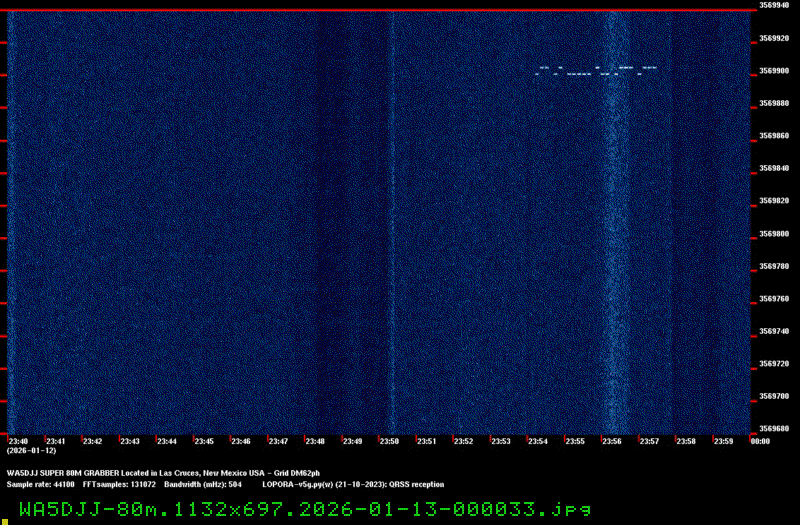800x525 pixels.
Task: Click the 23:48 time marker
Action: point(315,441)
